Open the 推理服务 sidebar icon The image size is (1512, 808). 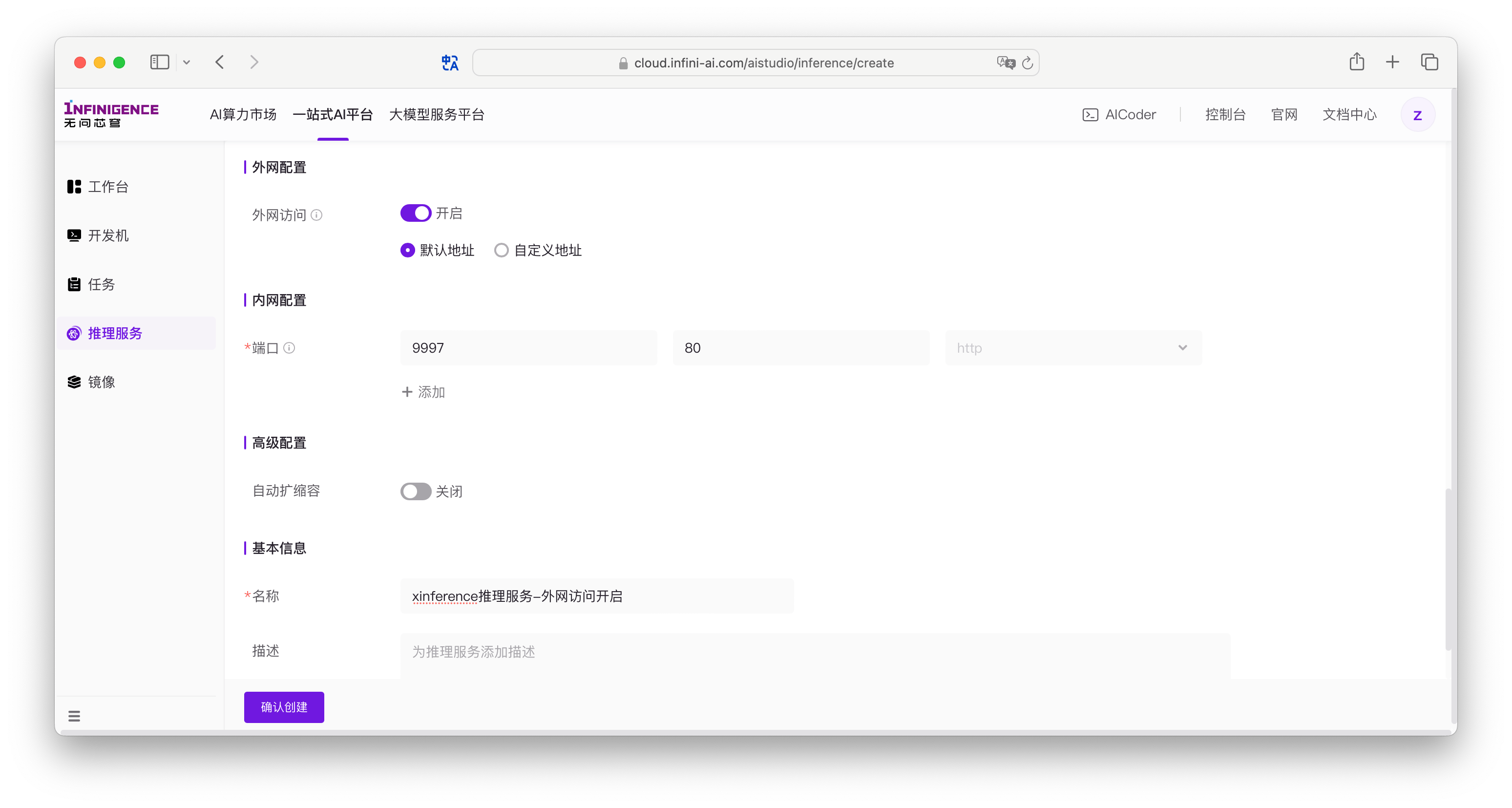click(73, 334)
